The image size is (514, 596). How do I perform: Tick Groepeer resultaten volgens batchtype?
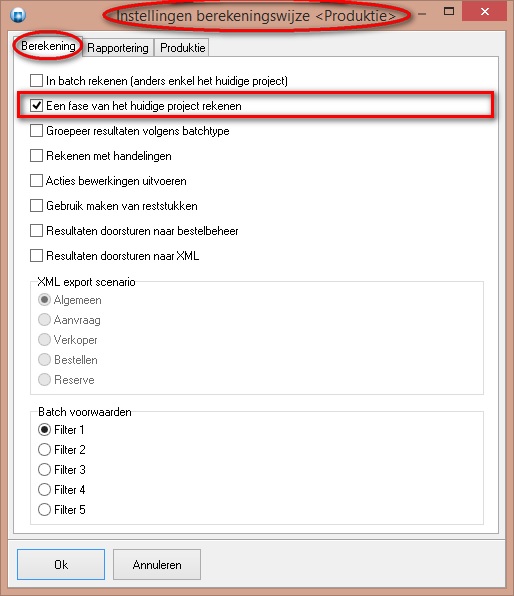coord(36,131)
